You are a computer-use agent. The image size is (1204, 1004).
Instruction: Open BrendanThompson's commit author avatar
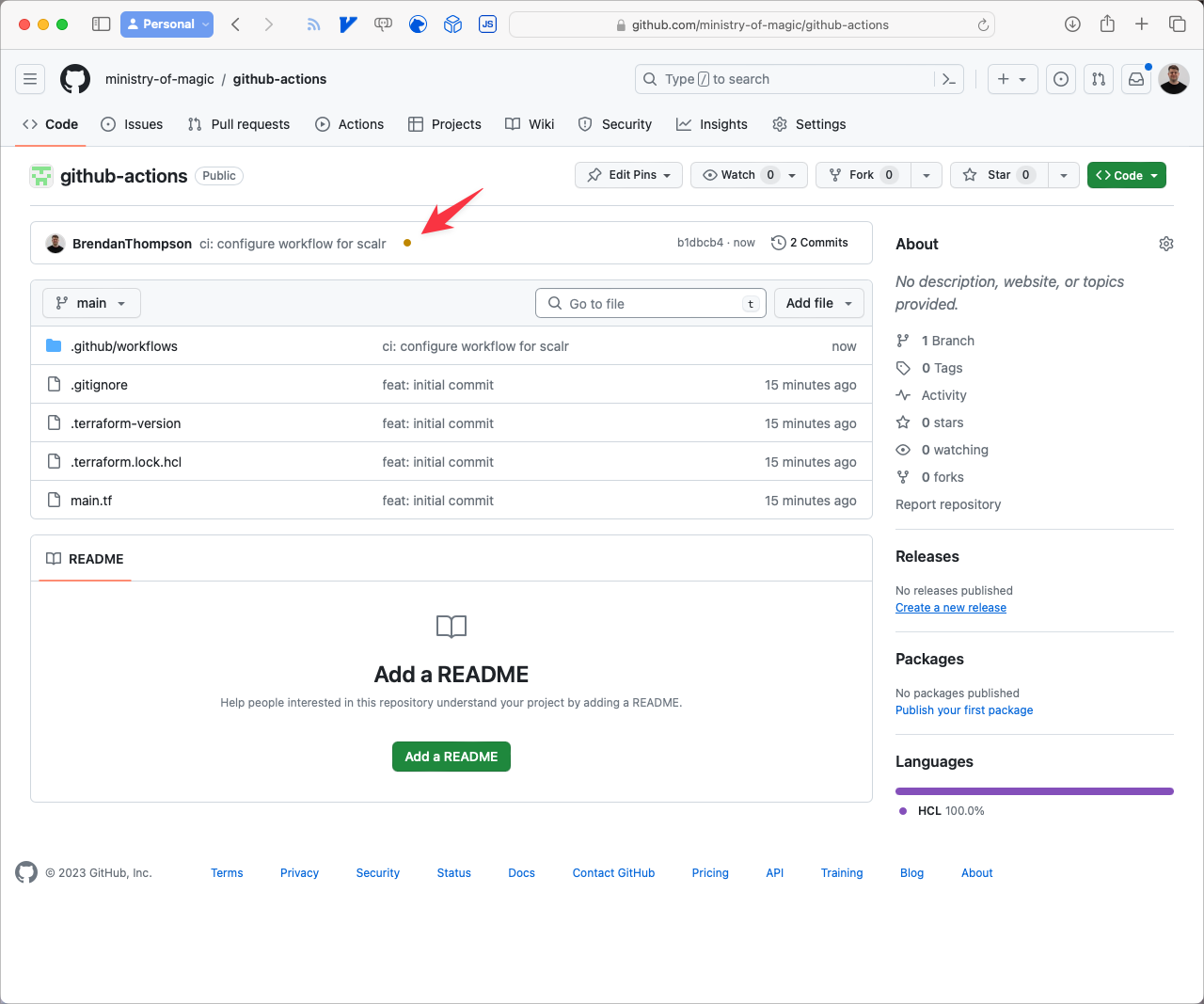click(x=55, y=244)
